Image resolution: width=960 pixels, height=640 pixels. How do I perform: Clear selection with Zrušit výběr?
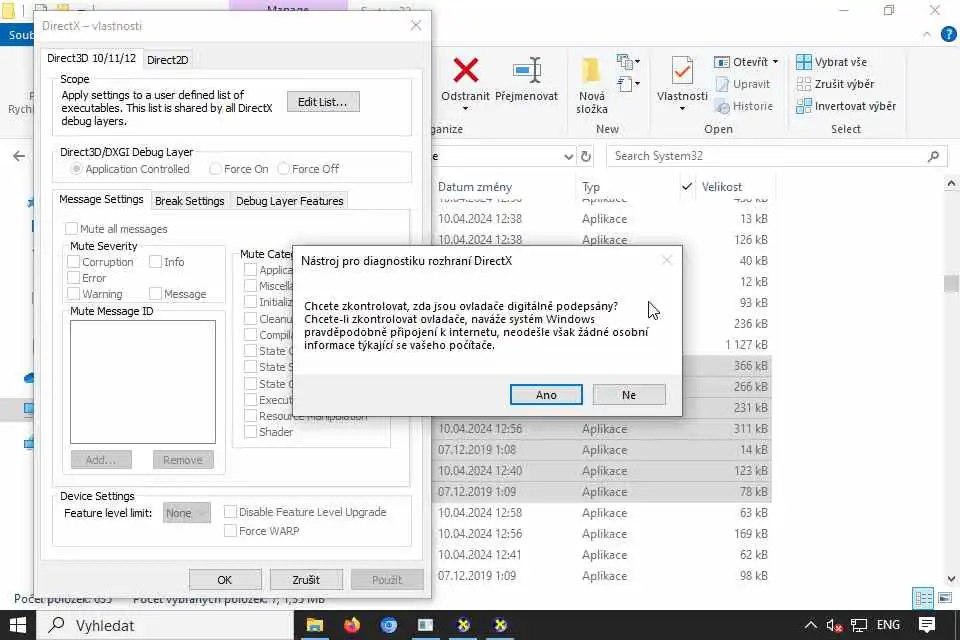point(835,84)
